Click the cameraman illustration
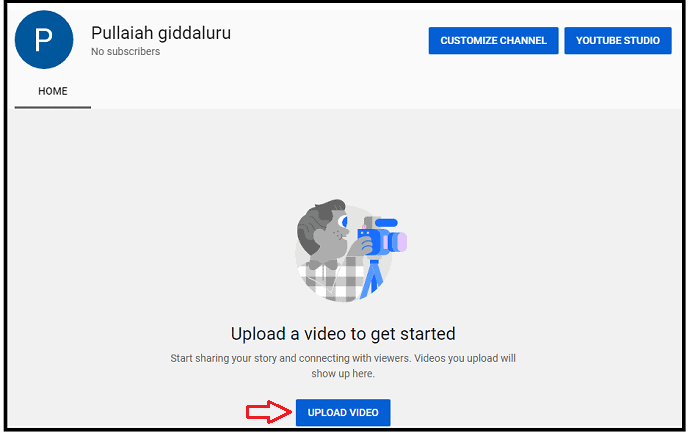This screenshot has width=689, height=433. click(x=350, y=251)
